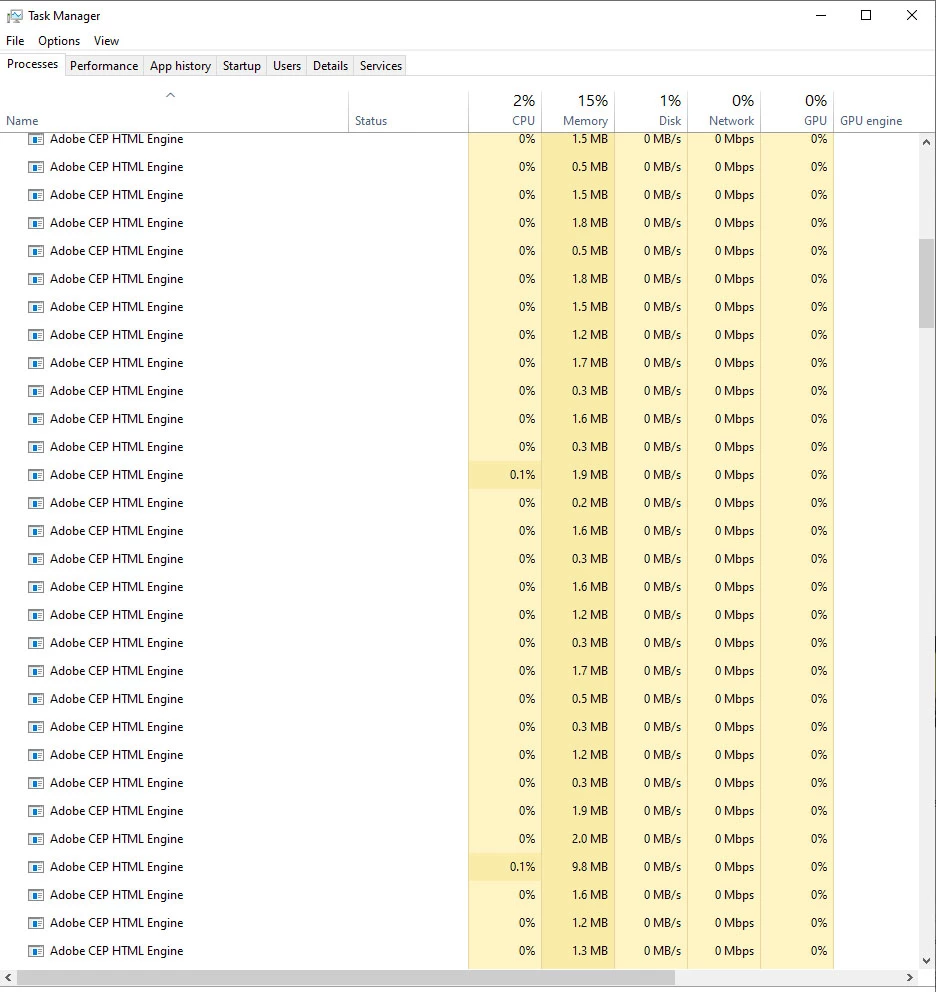Screen dimensions: 936x992
Task: Click '0 MB/s' disk value in the 9.8 MB row
Action: [x=663, y=867]
